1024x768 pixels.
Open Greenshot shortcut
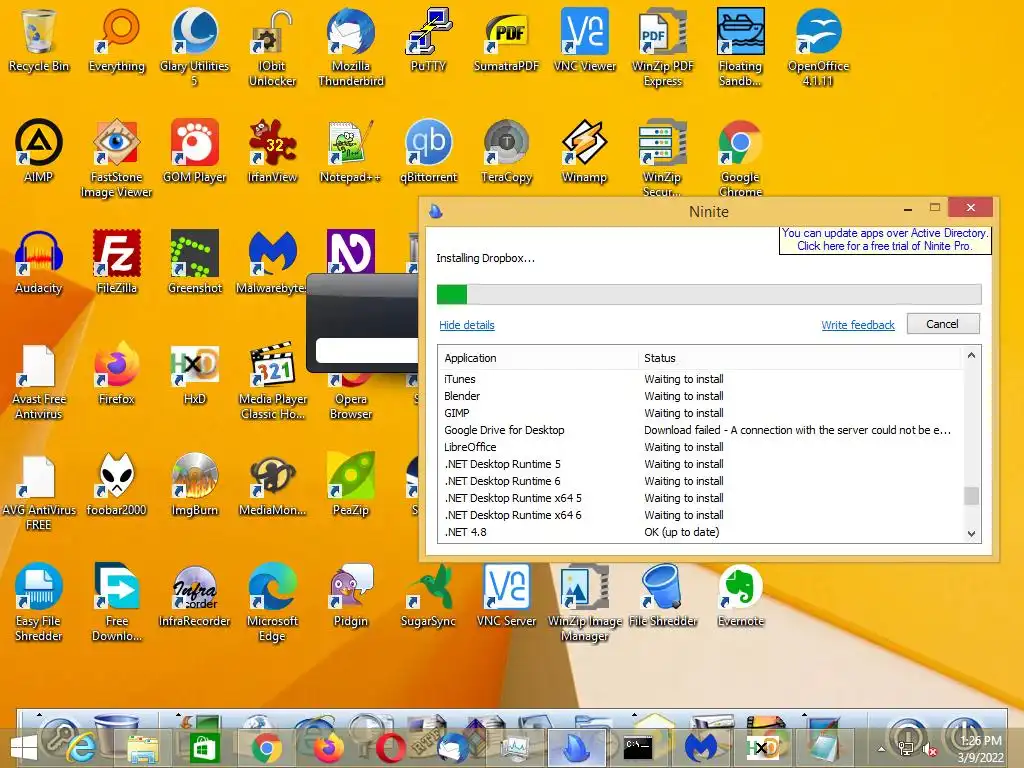[x=194, y=261]
